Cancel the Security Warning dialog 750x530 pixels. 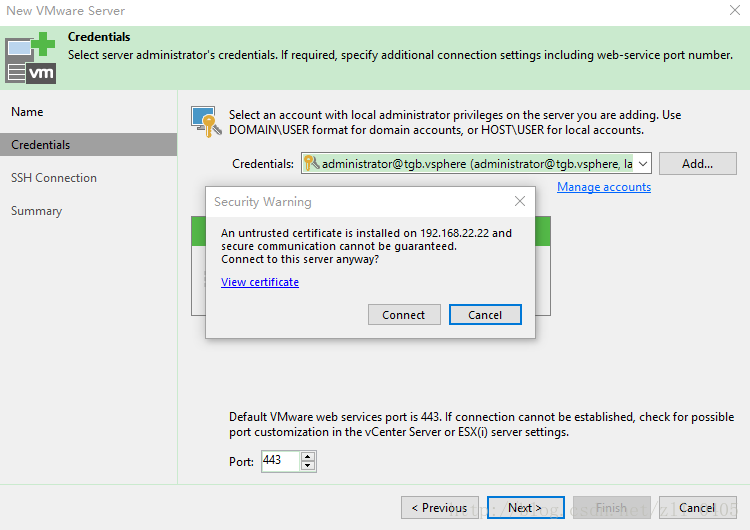coord(485,315)
